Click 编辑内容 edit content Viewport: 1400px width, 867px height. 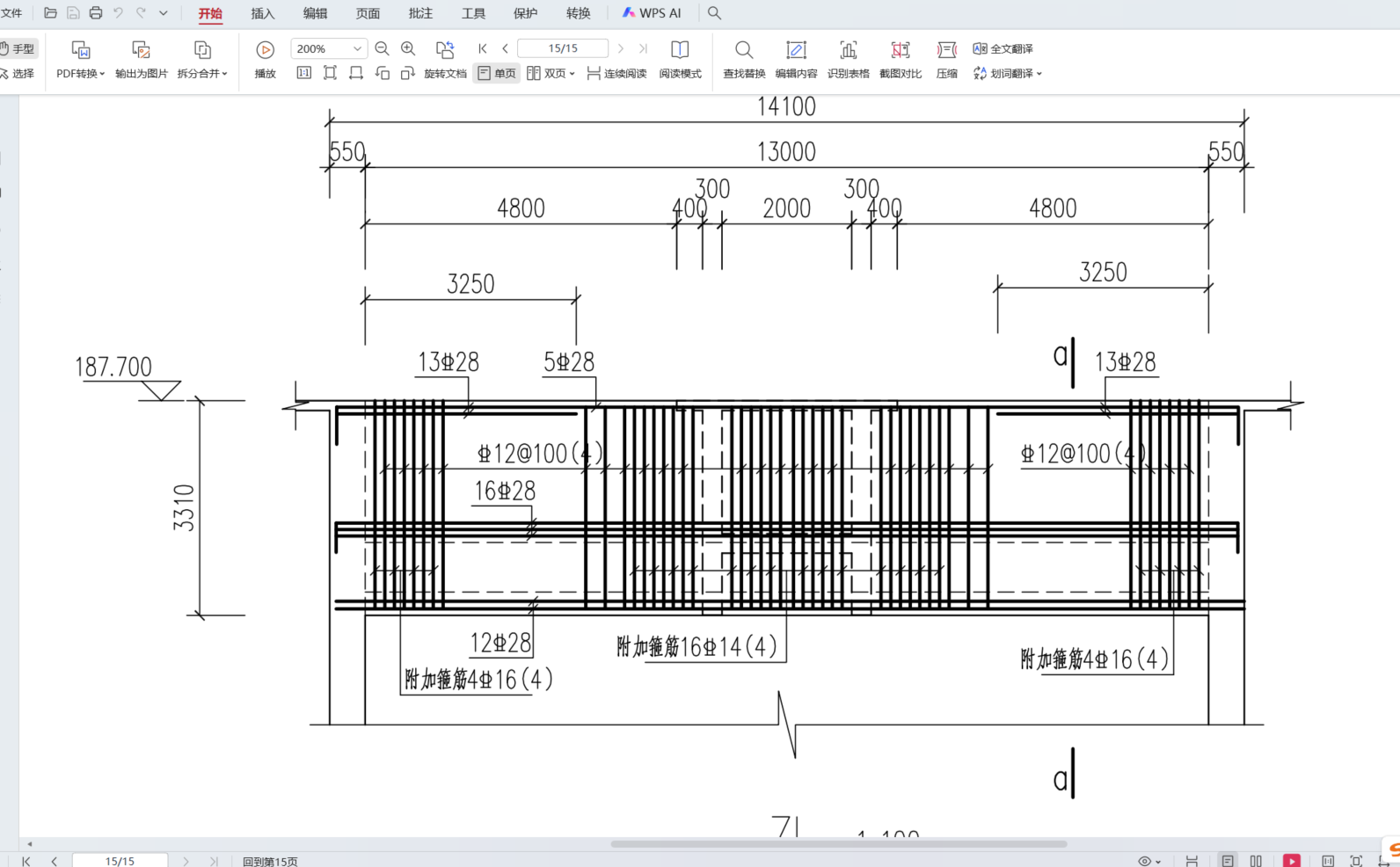pos(796,60)
